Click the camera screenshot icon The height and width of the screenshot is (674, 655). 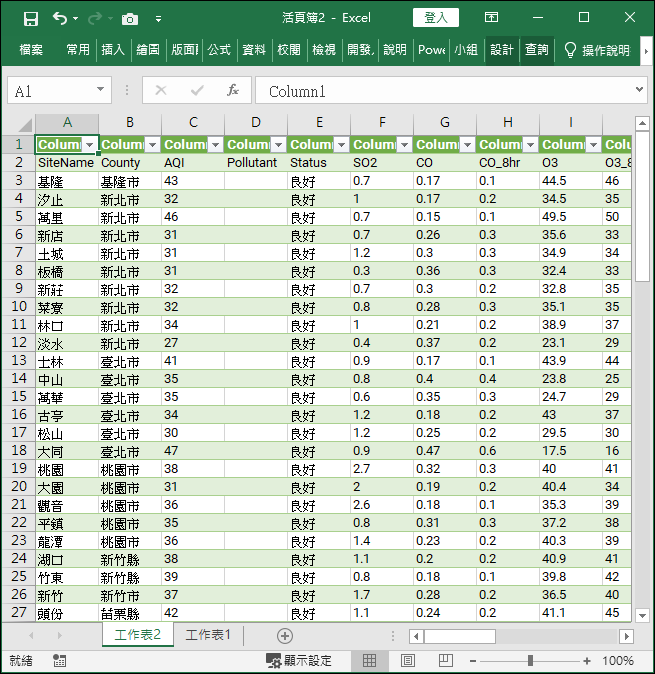(x=130, y=19)
